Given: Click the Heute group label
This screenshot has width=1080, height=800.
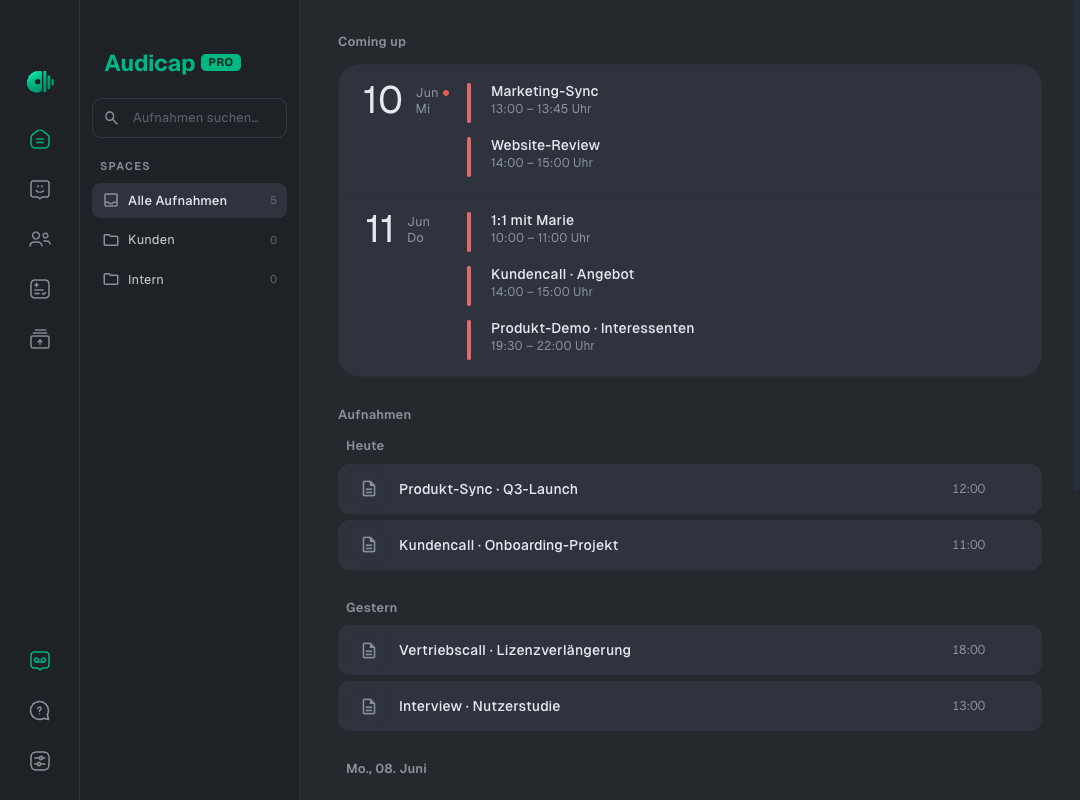Looking at the screenshot, I should tap(365, 446).
